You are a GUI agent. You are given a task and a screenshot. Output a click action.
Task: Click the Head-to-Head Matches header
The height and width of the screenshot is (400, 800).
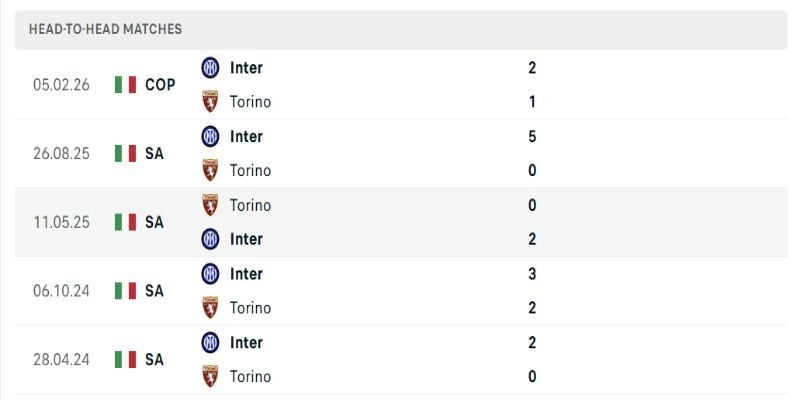[x=106, y=29]
